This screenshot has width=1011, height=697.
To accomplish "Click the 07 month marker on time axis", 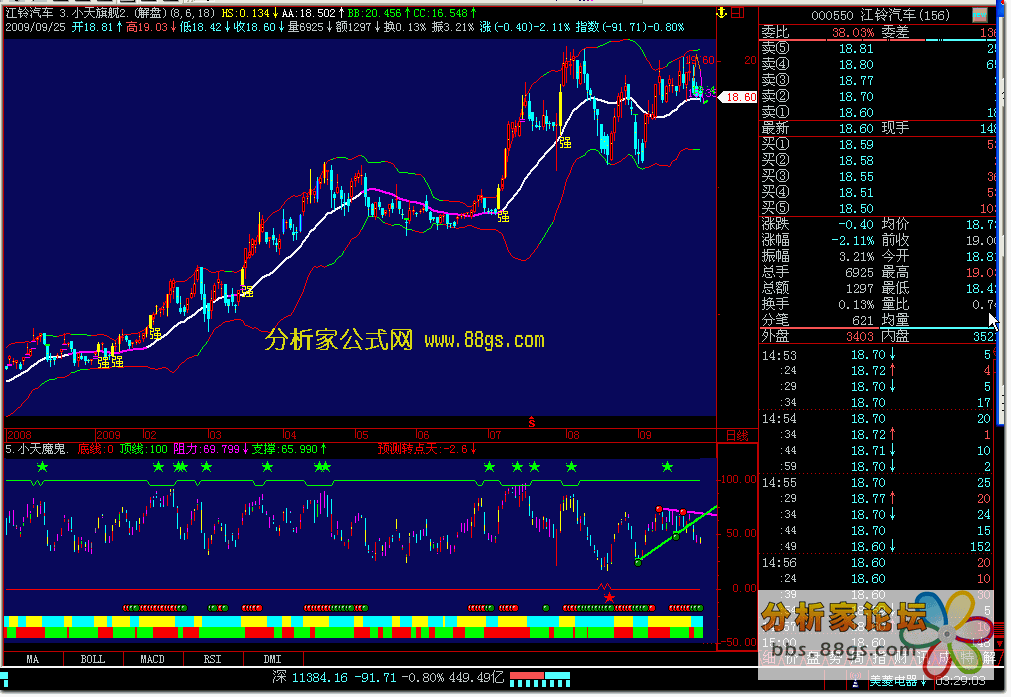I will [x=495, y=435].
